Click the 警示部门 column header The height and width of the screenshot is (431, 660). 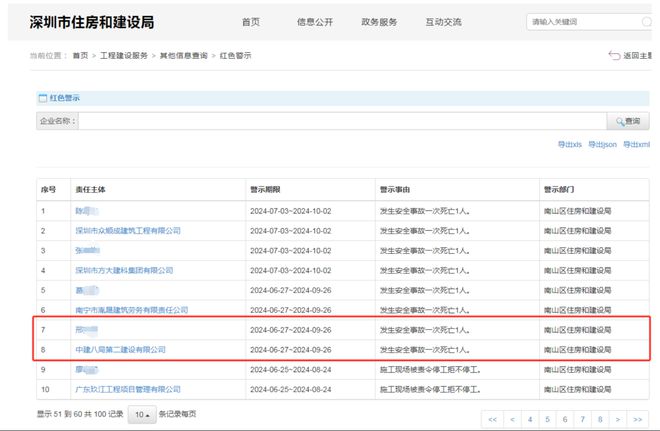(559, 190)
